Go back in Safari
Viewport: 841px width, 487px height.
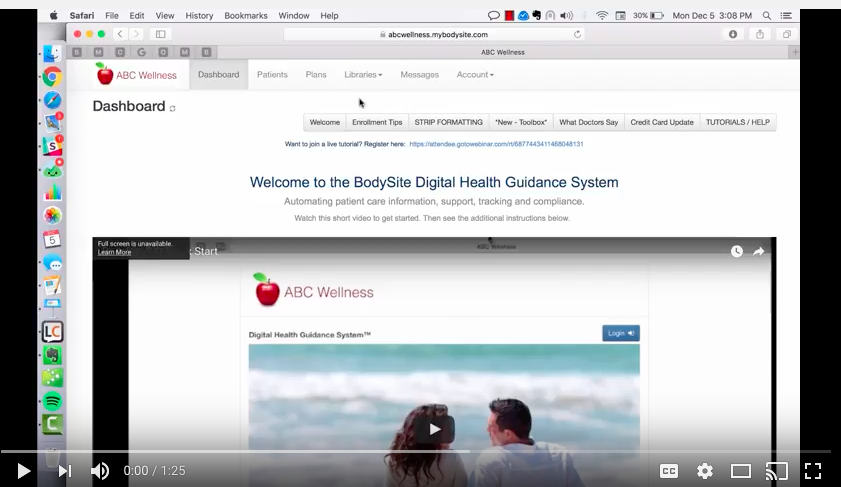point(120,34)
